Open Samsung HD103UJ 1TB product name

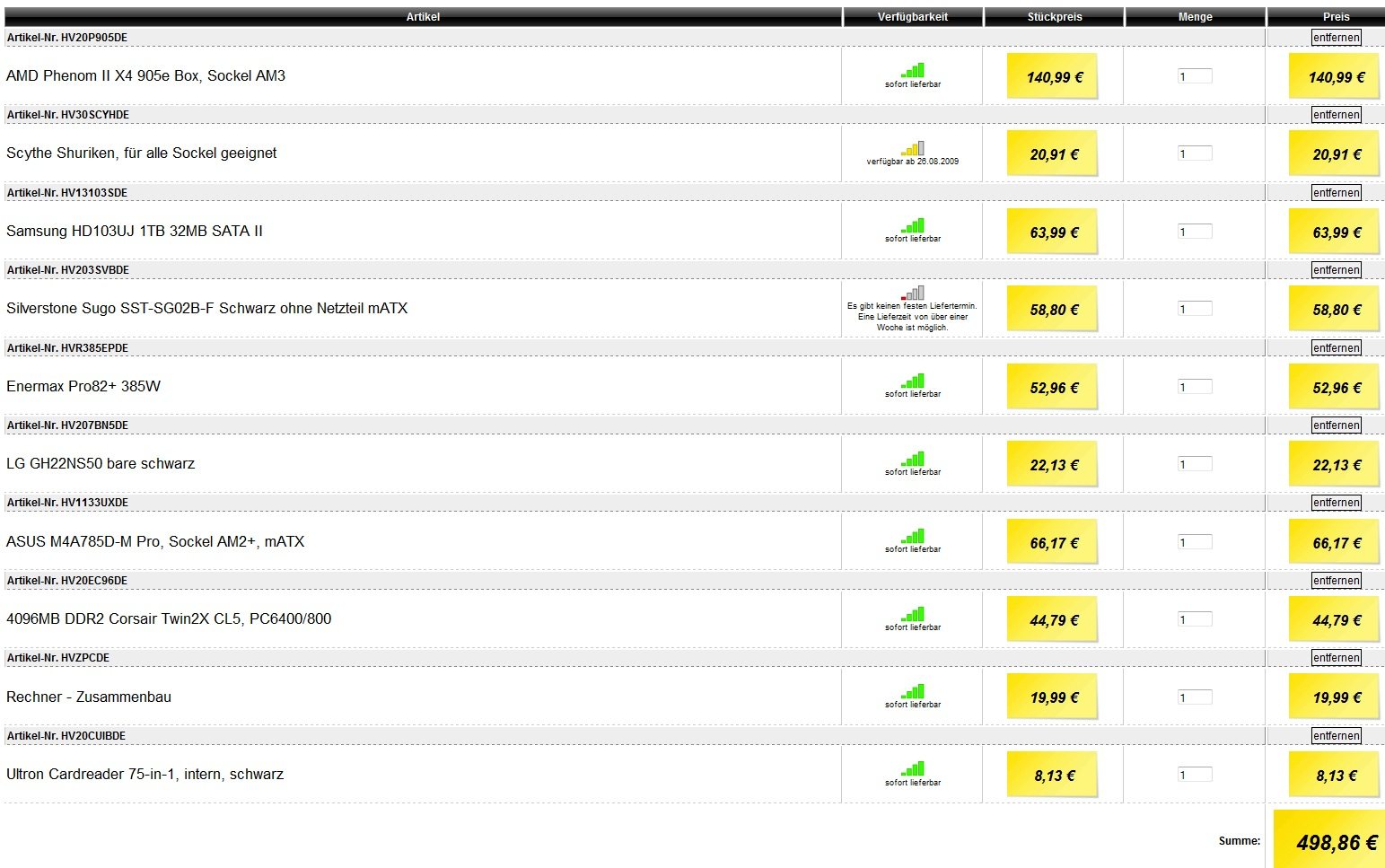(135, 232)
